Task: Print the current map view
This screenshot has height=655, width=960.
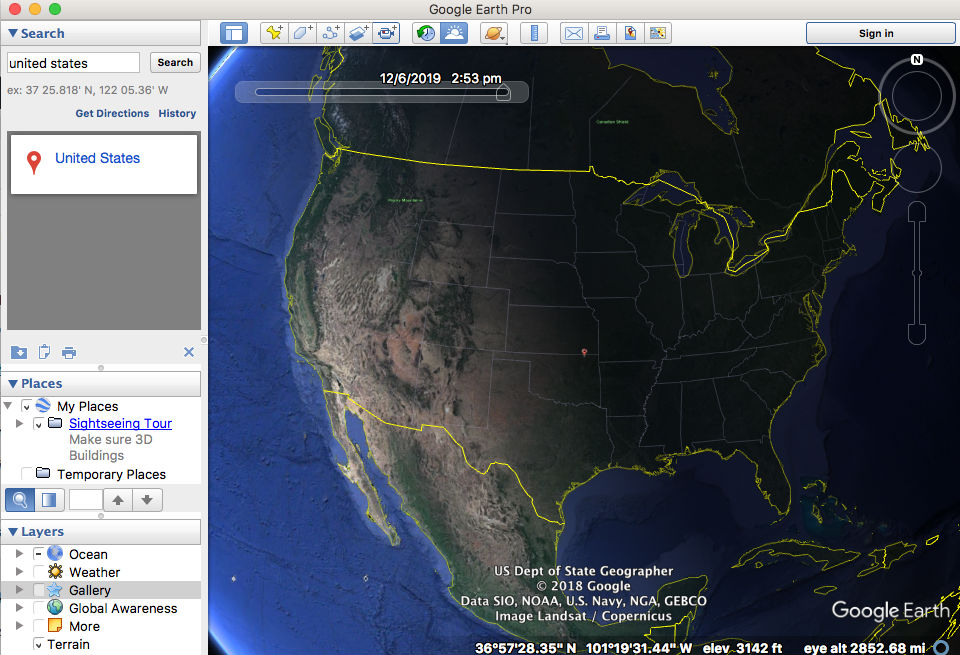Action: tap(601, 33)
